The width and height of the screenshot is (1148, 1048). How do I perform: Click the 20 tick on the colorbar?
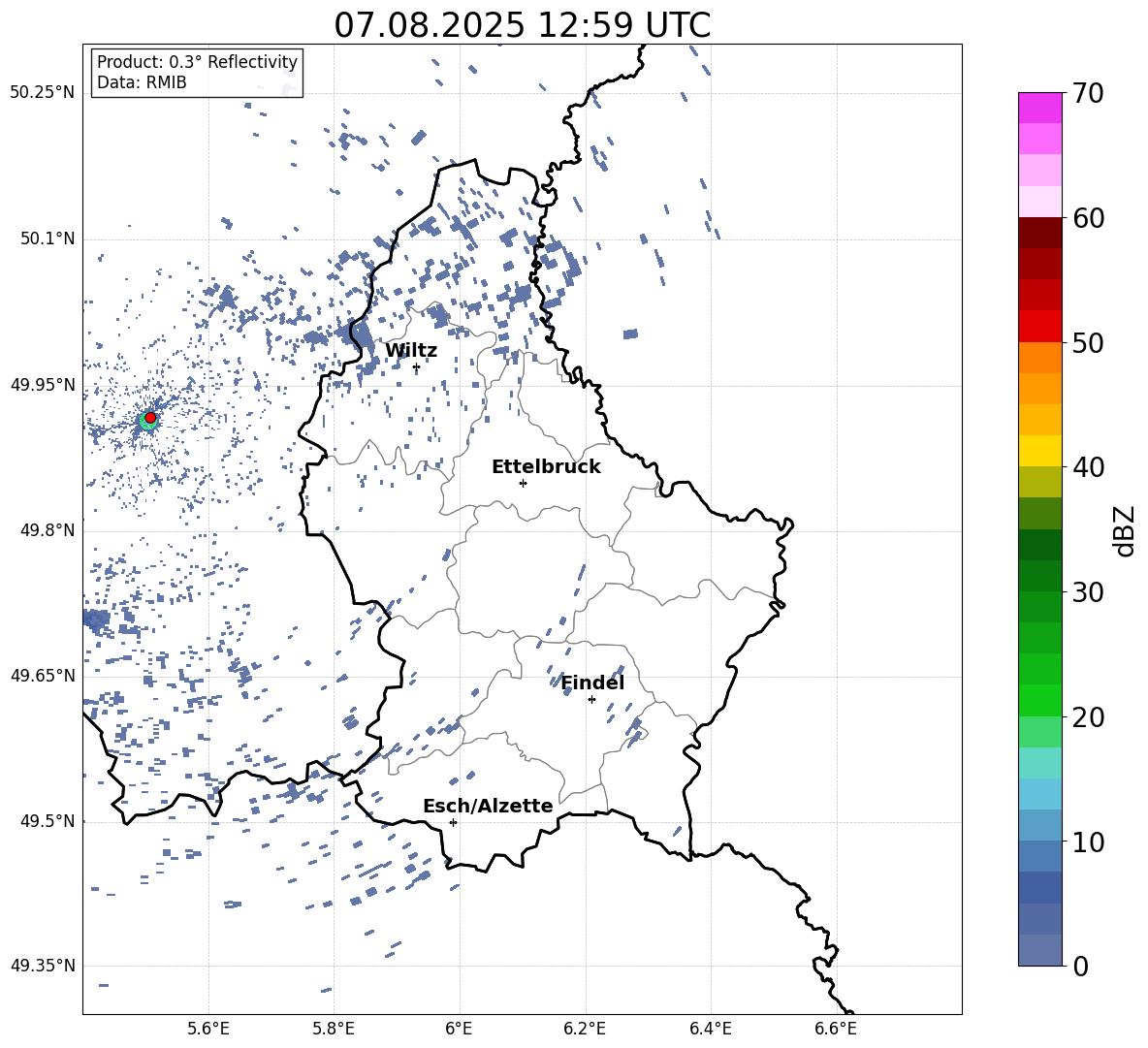point(1088,716)
